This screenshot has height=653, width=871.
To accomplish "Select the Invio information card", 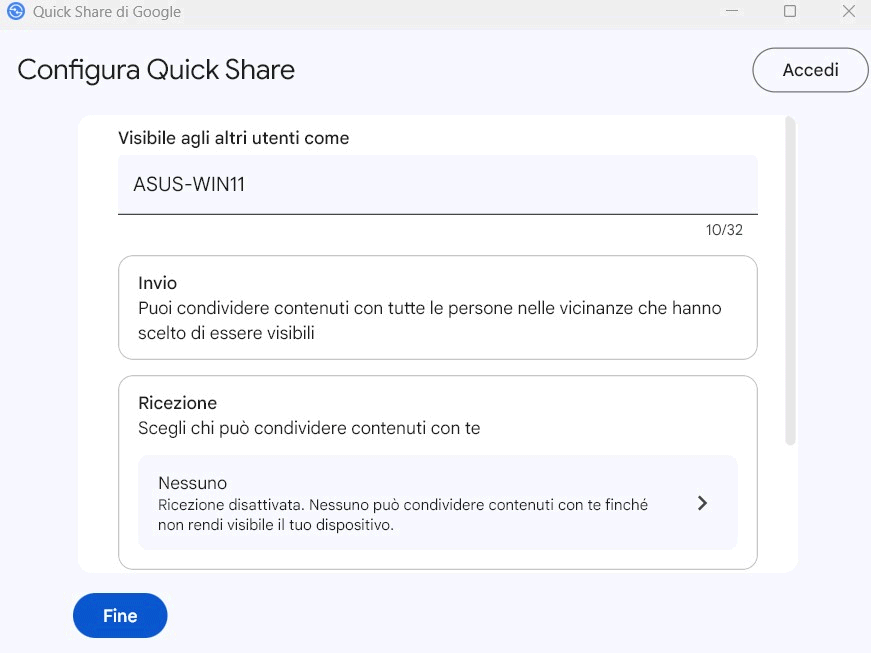I will point(437,307).
